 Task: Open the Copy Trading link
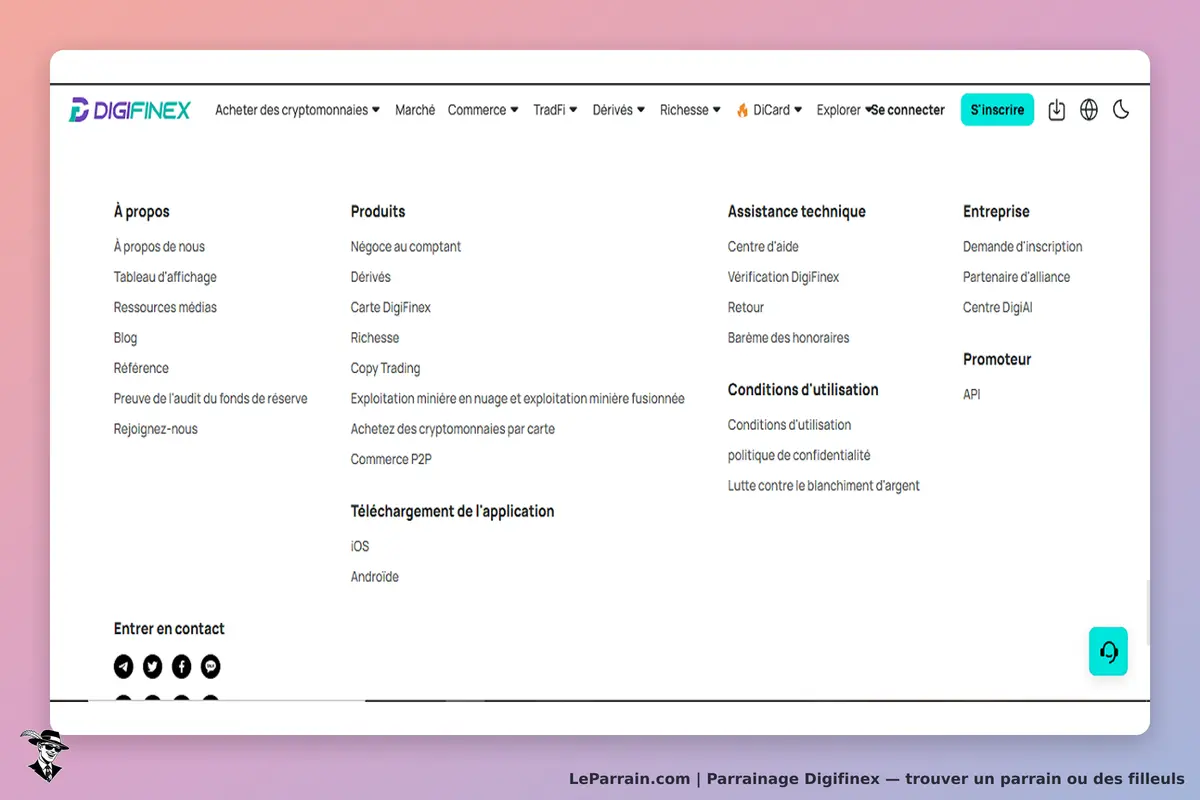click(x=385, y=368)
